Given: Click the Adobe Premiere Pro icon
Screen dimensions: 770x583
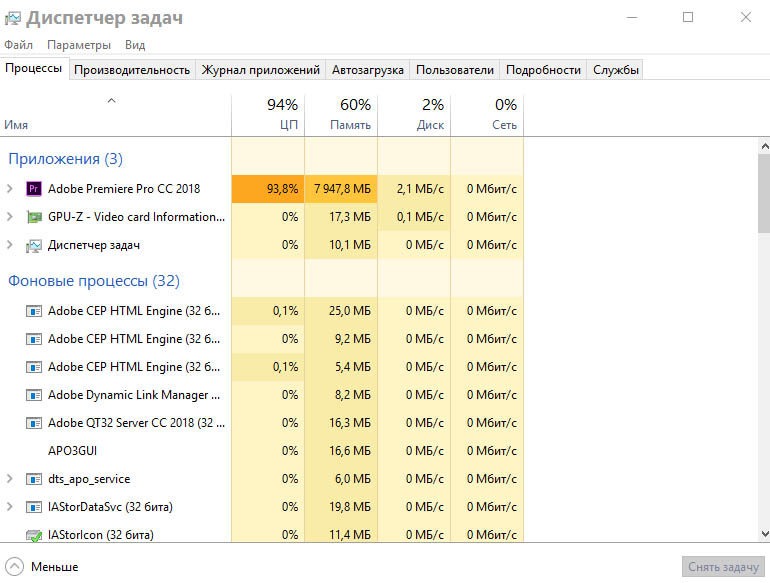Looking at the screenshot, I should [x=33, y=189].
